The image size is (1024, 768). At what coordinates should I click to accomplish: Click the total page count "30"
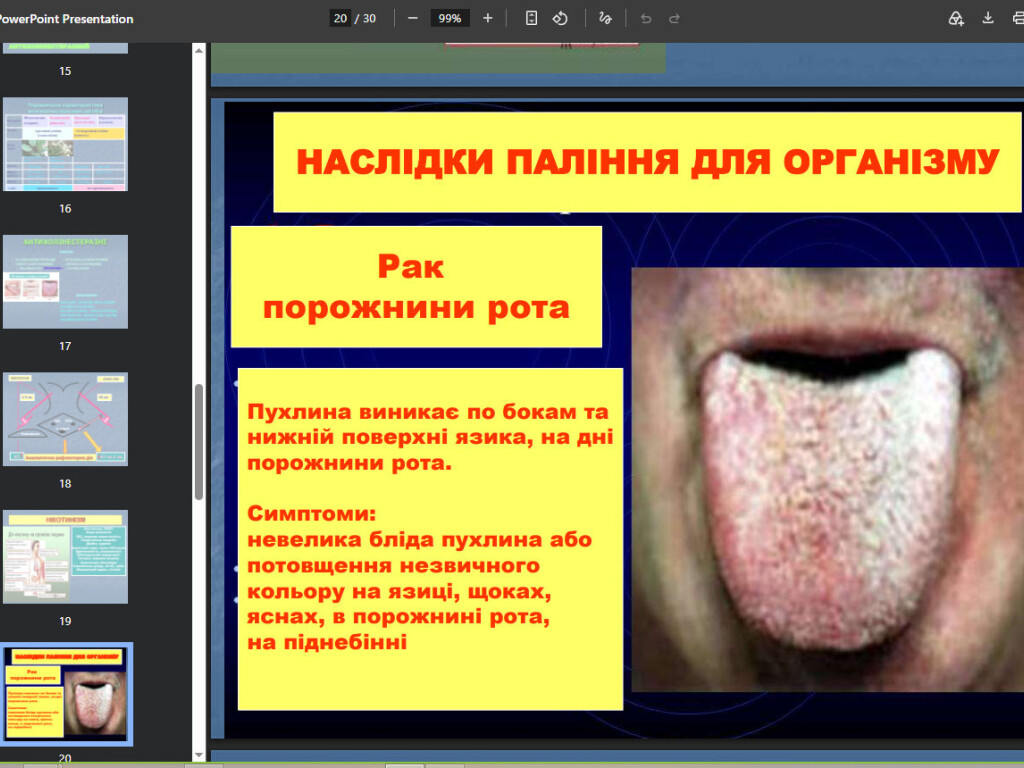(369, 18)
